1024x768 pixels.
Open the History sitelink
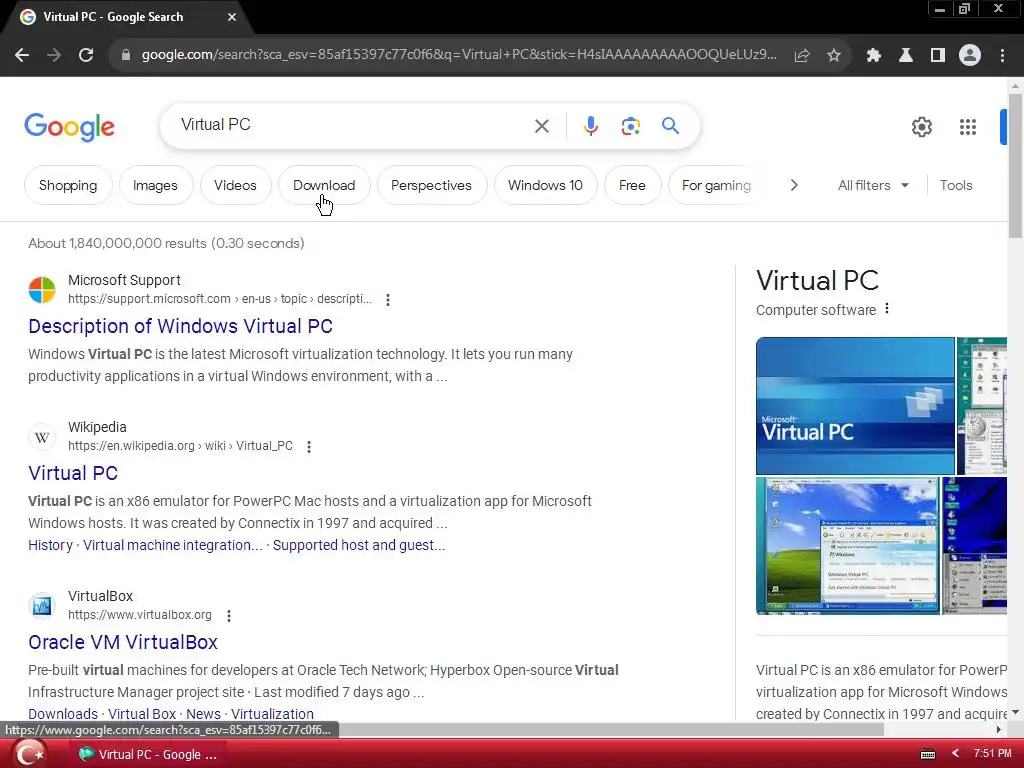50,545
